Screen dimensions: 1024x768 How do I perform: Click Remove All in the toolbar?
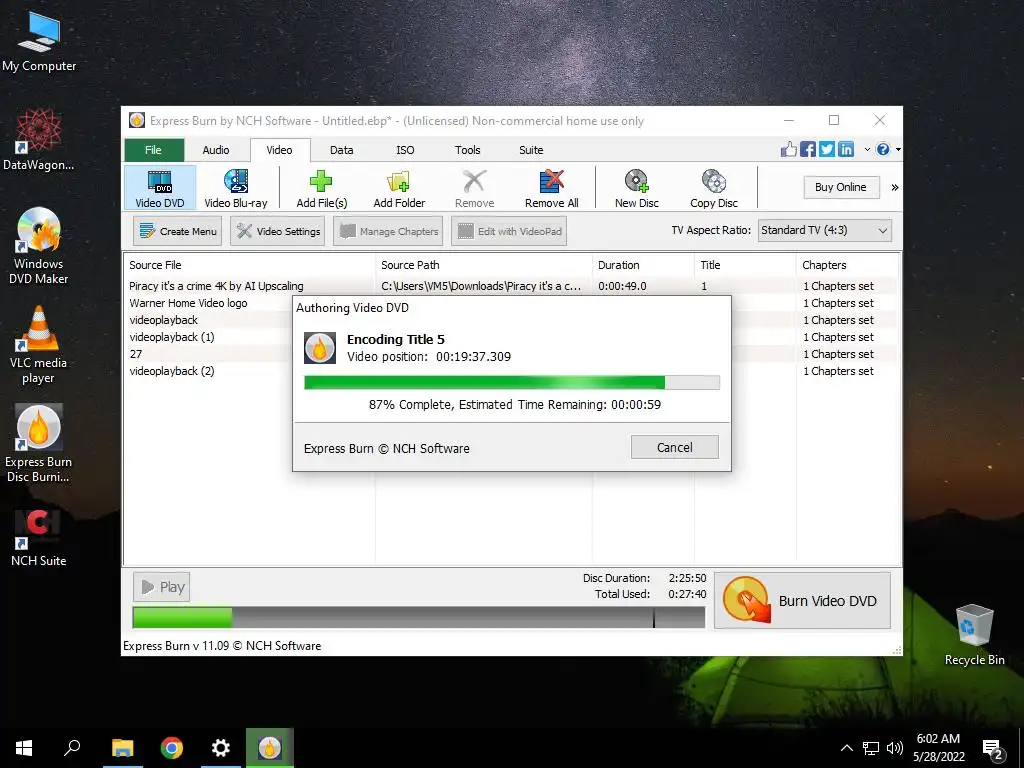551,187
